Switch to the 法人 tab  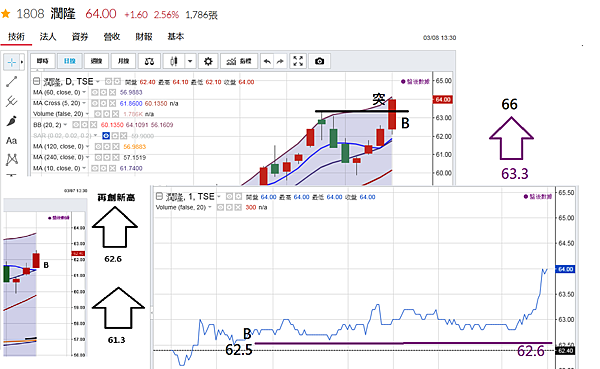[x=48, y=37]
